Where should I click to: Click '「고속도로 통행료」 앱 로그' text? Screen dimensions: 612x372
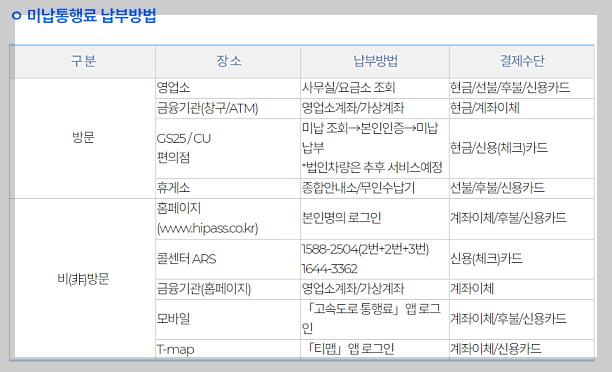click(x=374, y=309)
